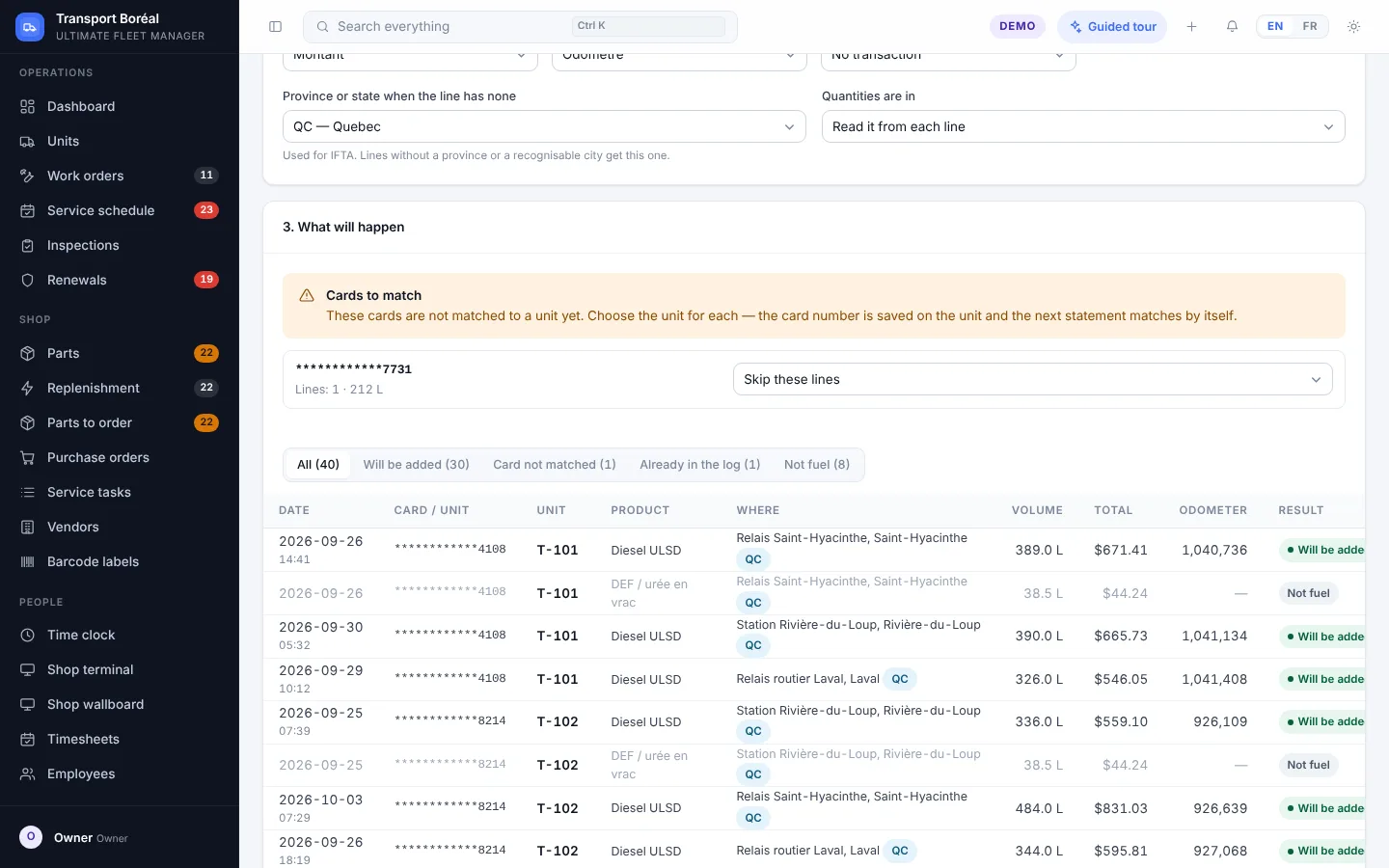Click the Barcode labels icon

click(28, 561)
